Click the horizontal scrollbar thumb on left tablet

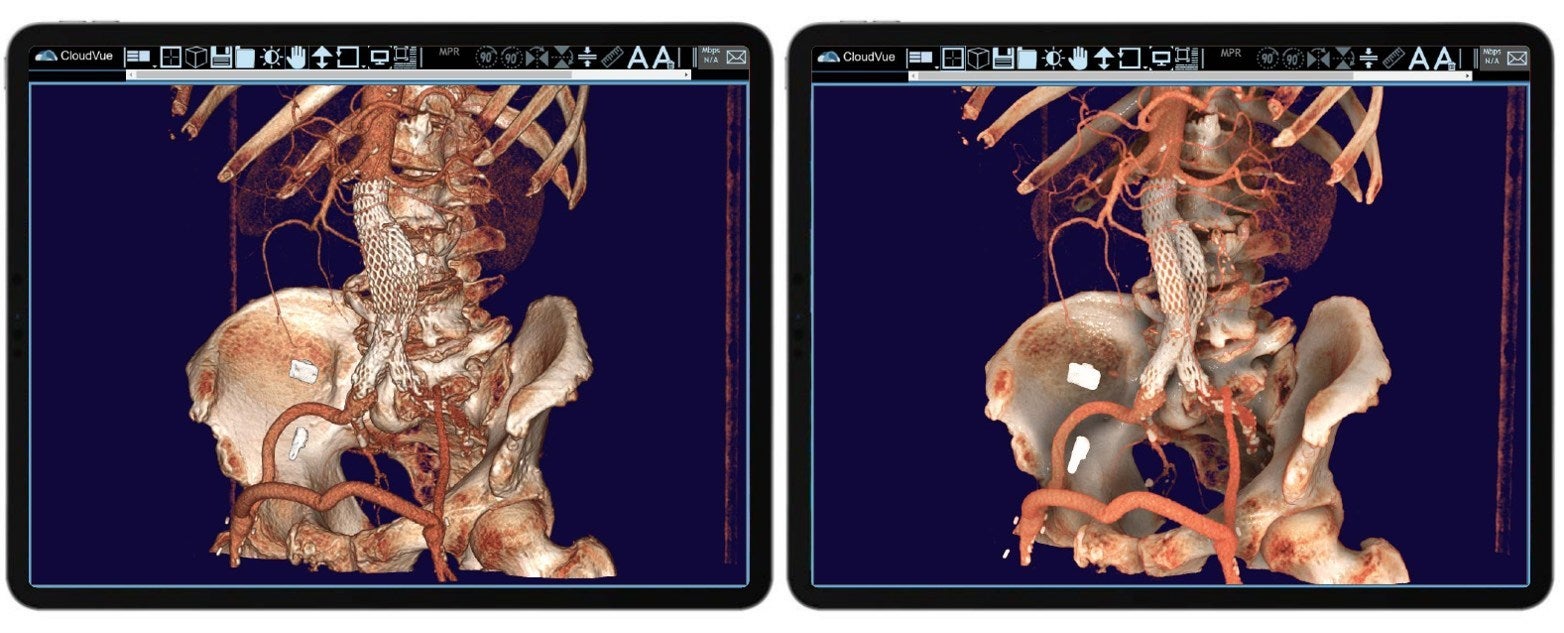pyautogui.click(x=354, y=75)
